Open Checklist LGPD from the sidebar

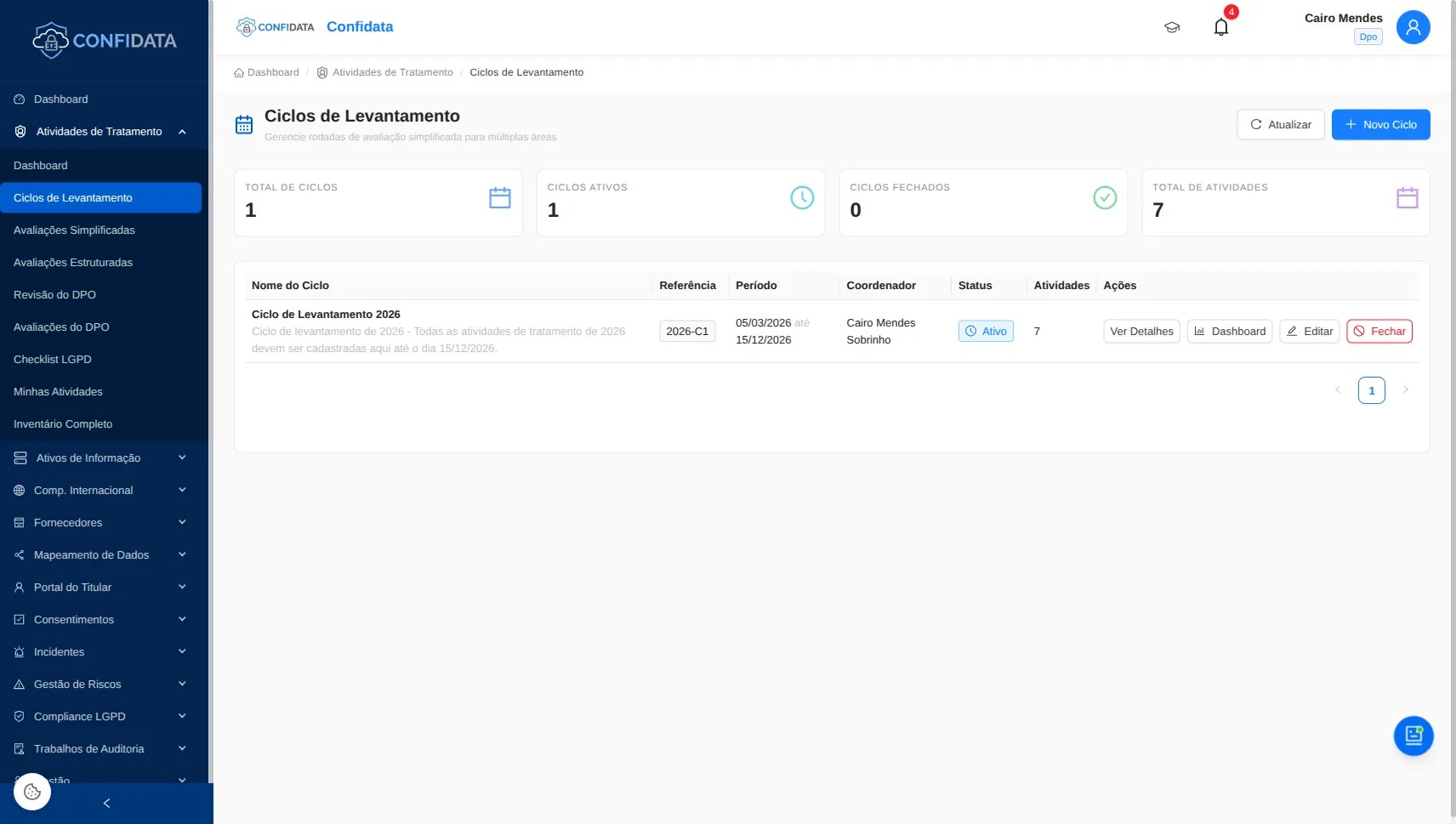pos(53,359)
